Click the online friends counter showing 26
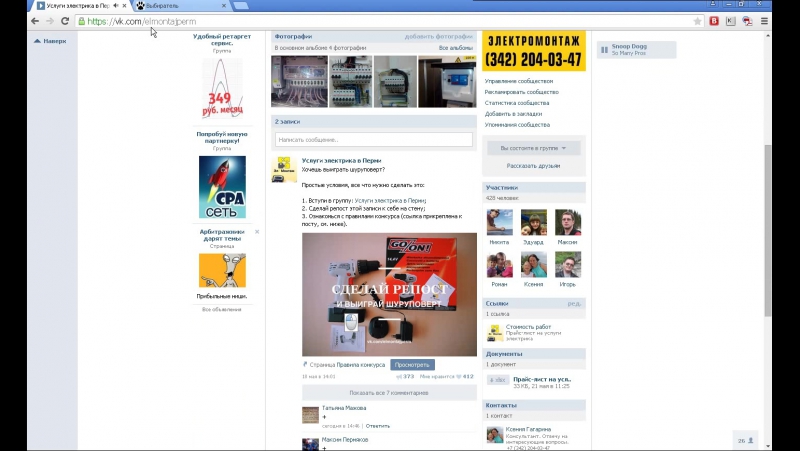This screenshot has height=451, width=800. point(746,439)
